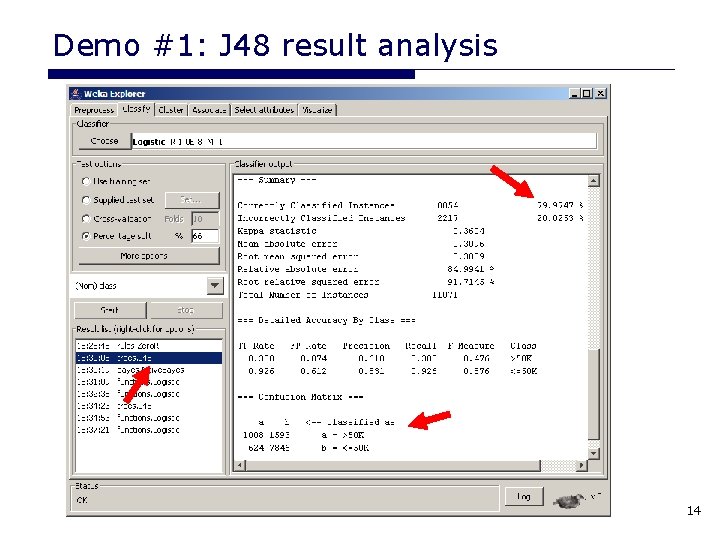Image resolution: width=720 pixels, height=540 pixels.
Task: Click the Incorrectly Classified Instances line
Action: coord(410,218)
